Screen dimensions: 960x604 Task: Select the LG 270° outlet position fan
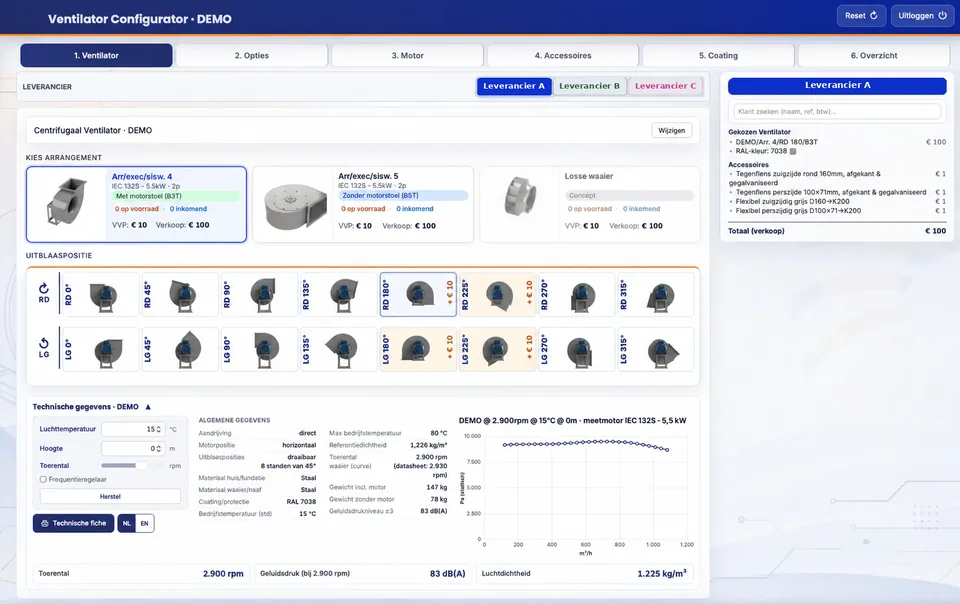click(x=577, y=349)
